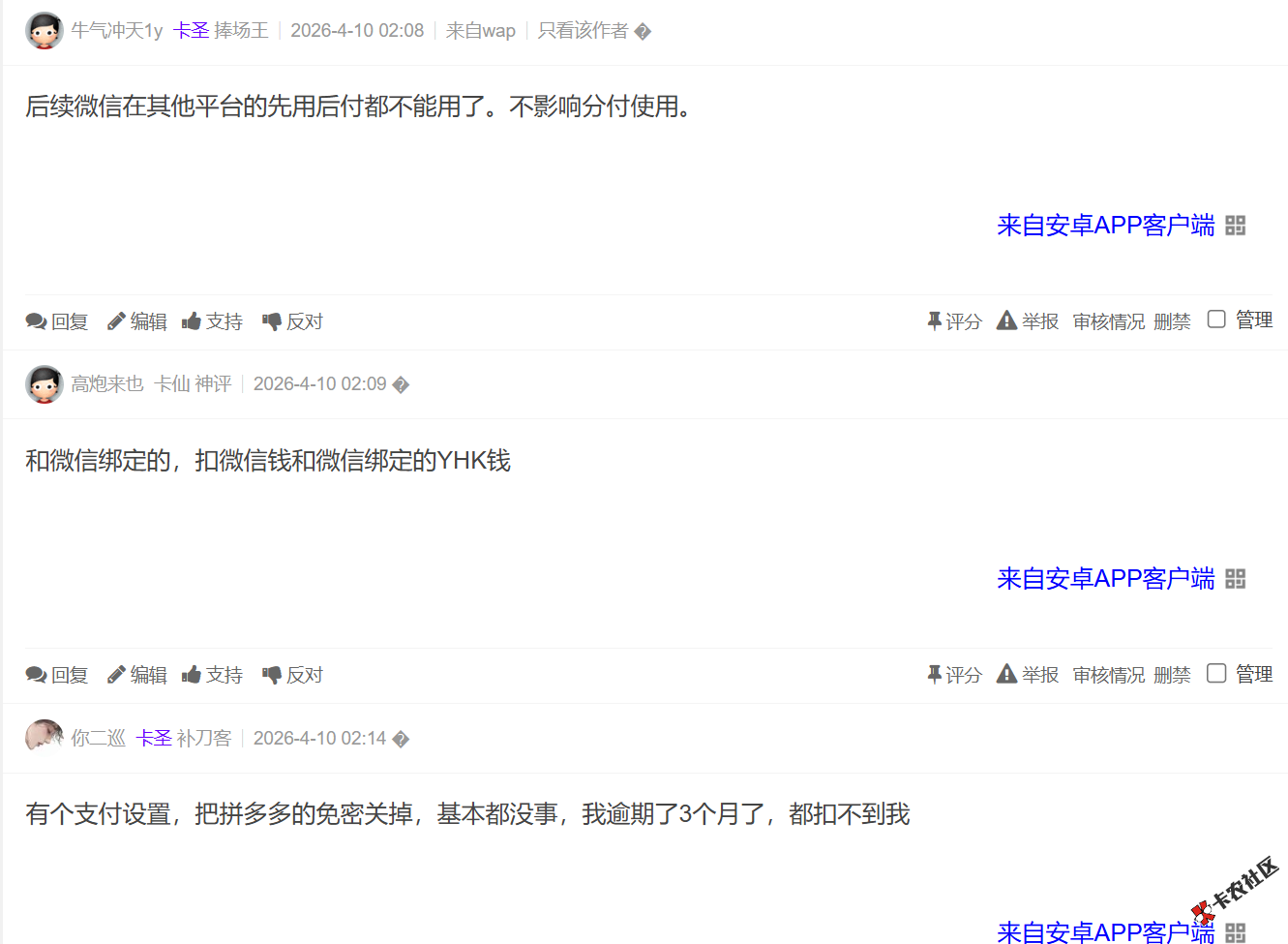Check the 管理 box under 高炮来也's reply
Screen dimensions: 1288x944
tap(1216, 671)
